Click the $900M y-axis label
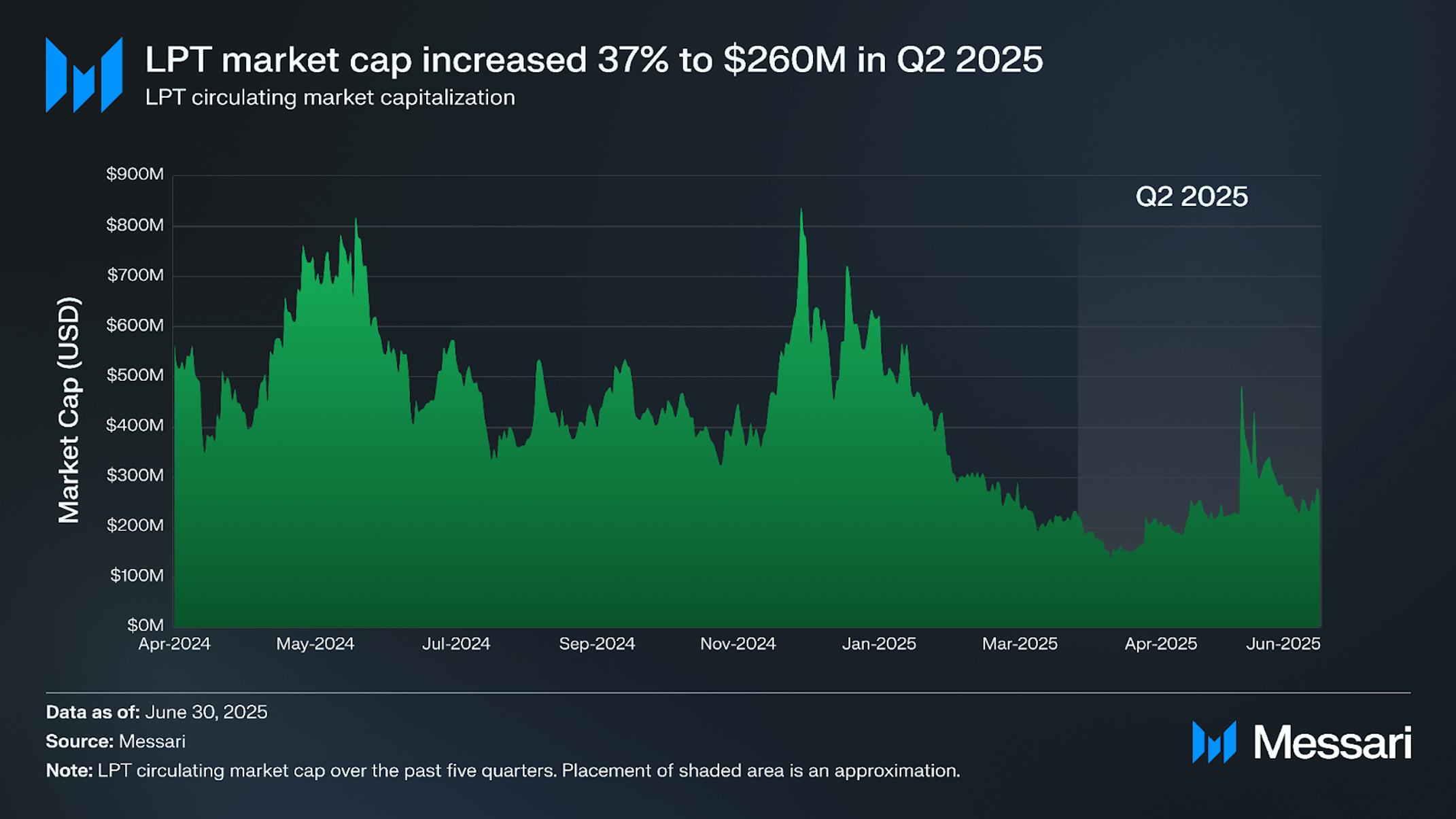 135,174
